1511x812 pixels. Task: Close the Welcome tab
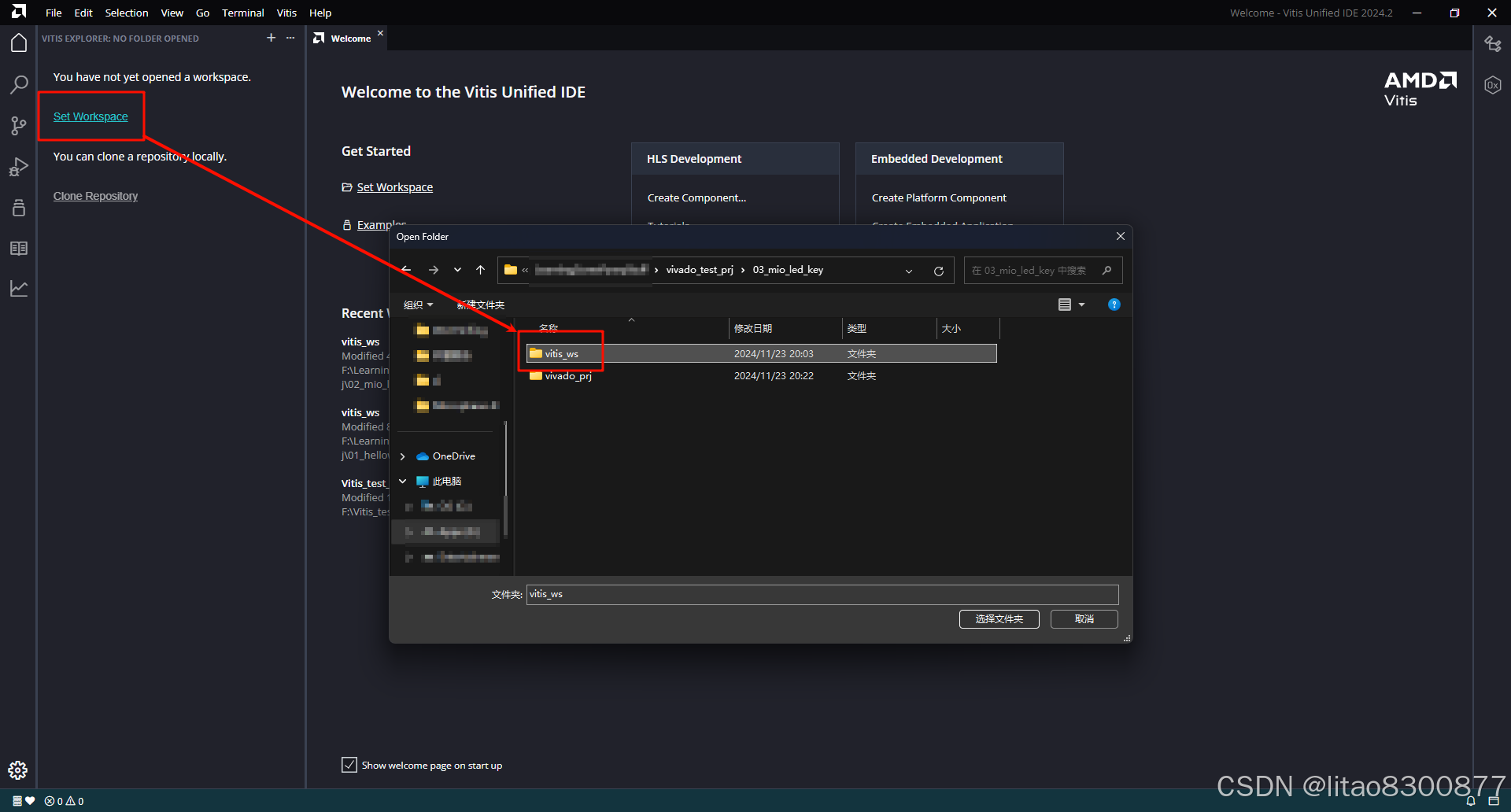tap(380, 33)
